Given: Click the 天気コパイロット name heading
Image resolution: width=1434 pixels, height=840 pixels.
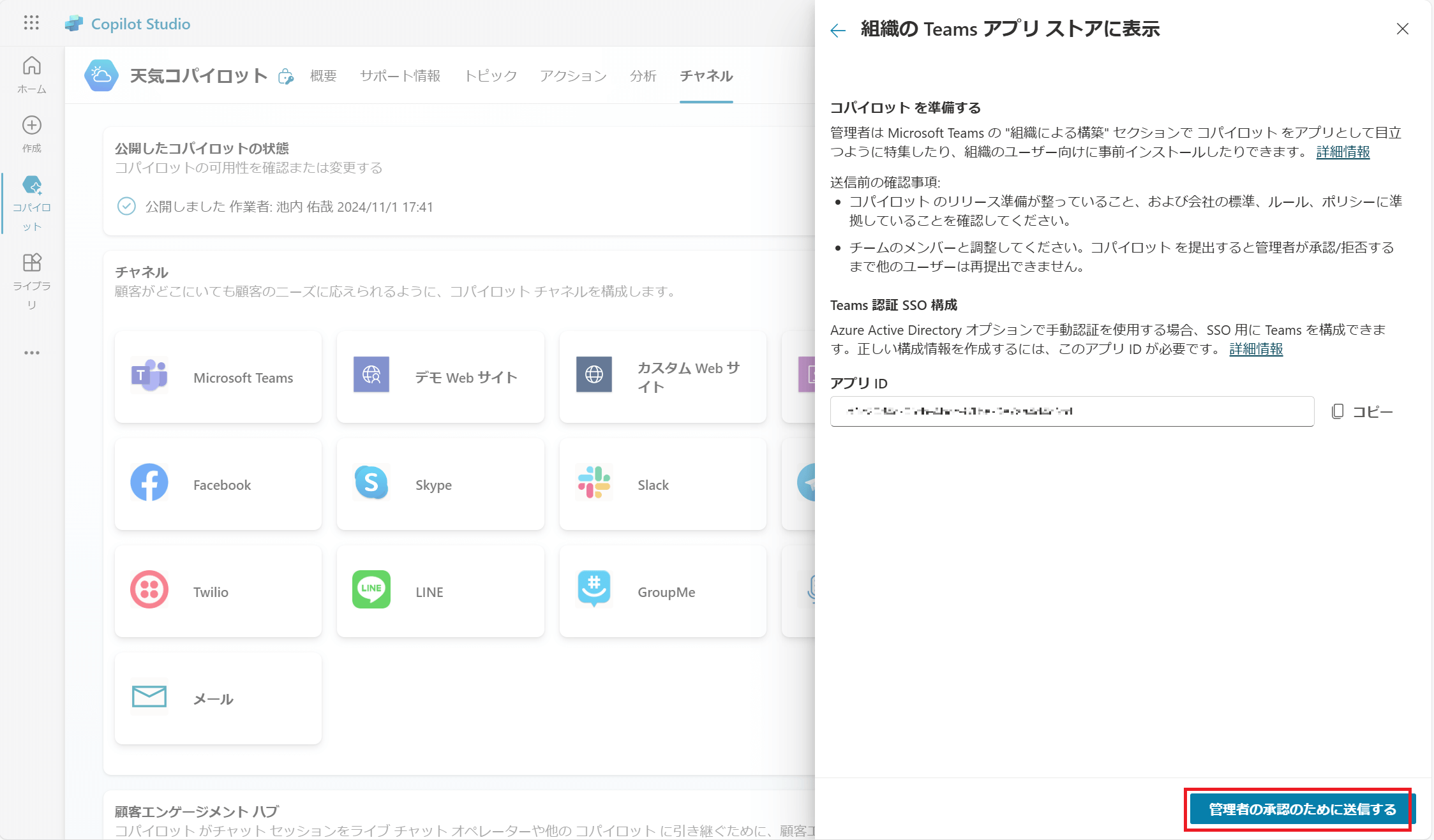Looking at the screenshot, I should click(199, 76).
